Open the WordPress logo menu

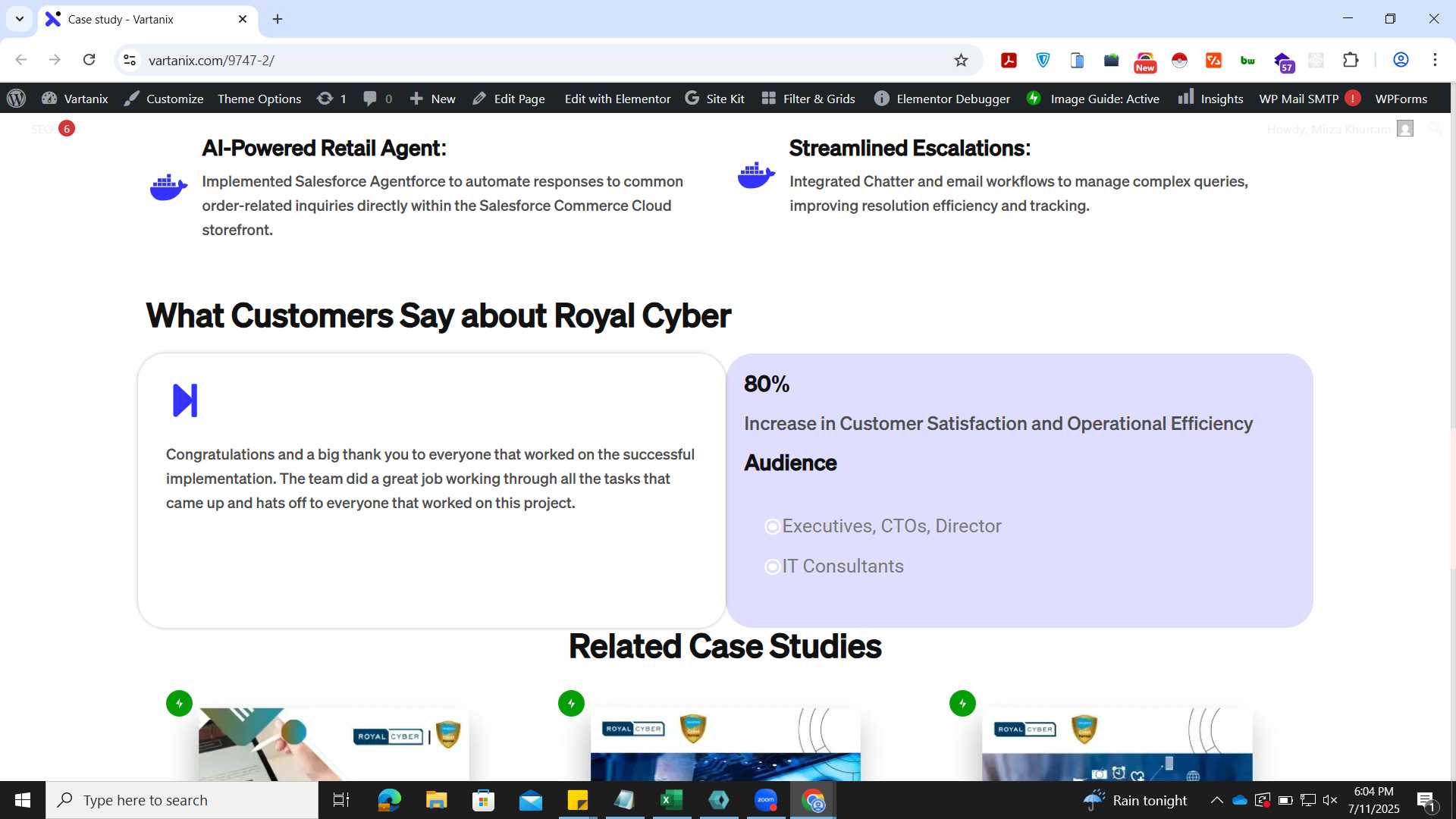pyautogui.click(x=16, y=99)
